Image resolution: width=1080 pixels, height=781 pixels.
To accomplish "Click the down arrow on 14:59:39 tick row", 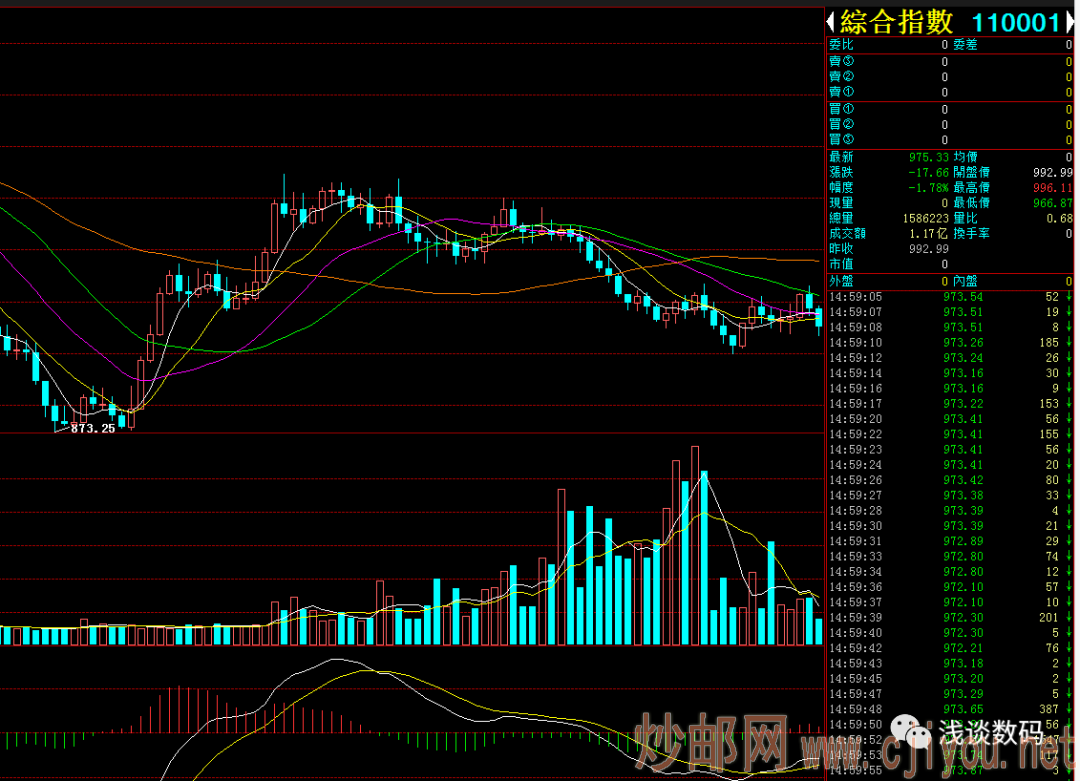I will click(1069, 618).
